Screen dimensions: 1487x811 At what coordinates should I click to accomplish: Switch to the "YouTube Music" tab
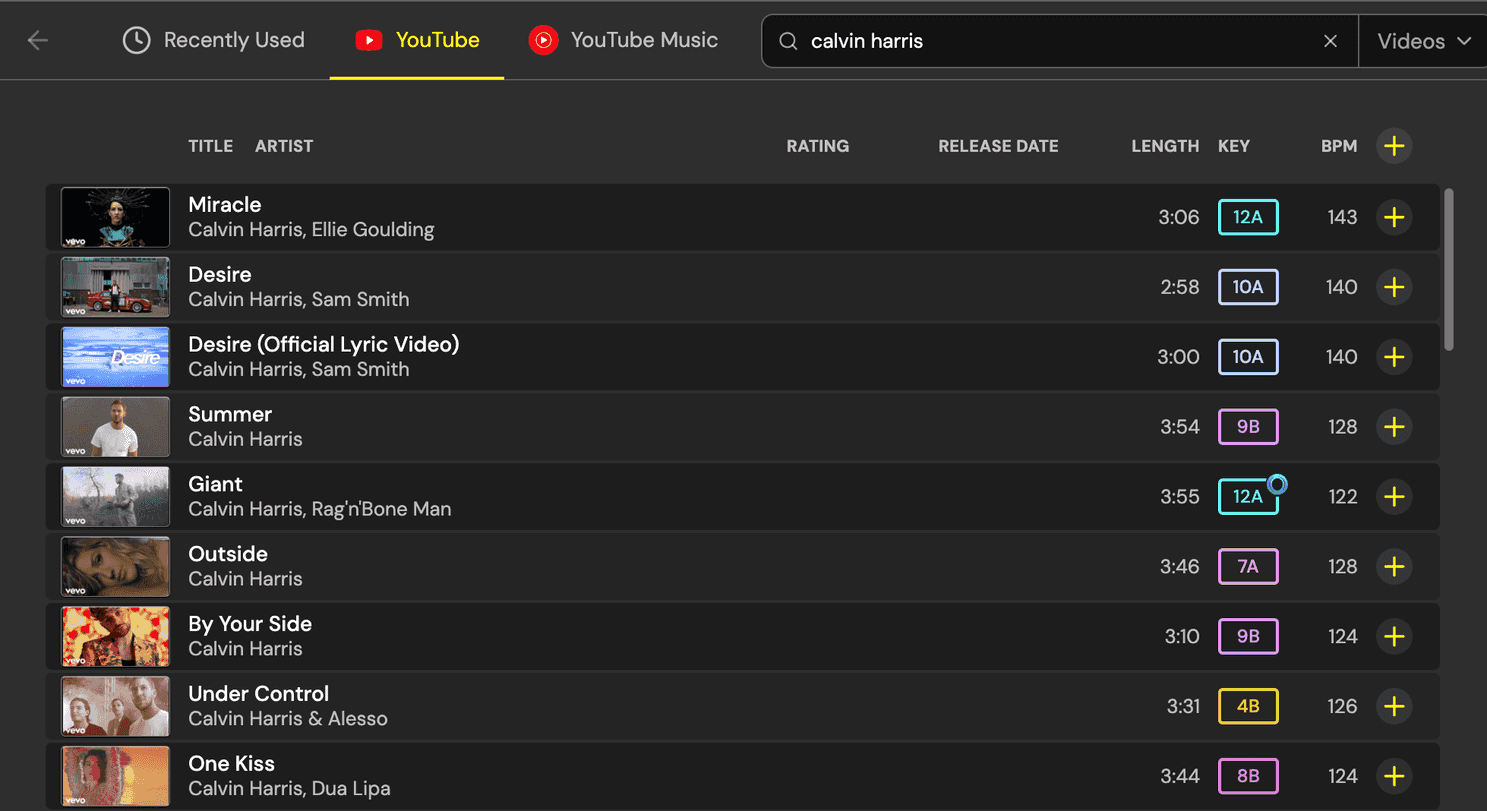[x=643, y=40]
